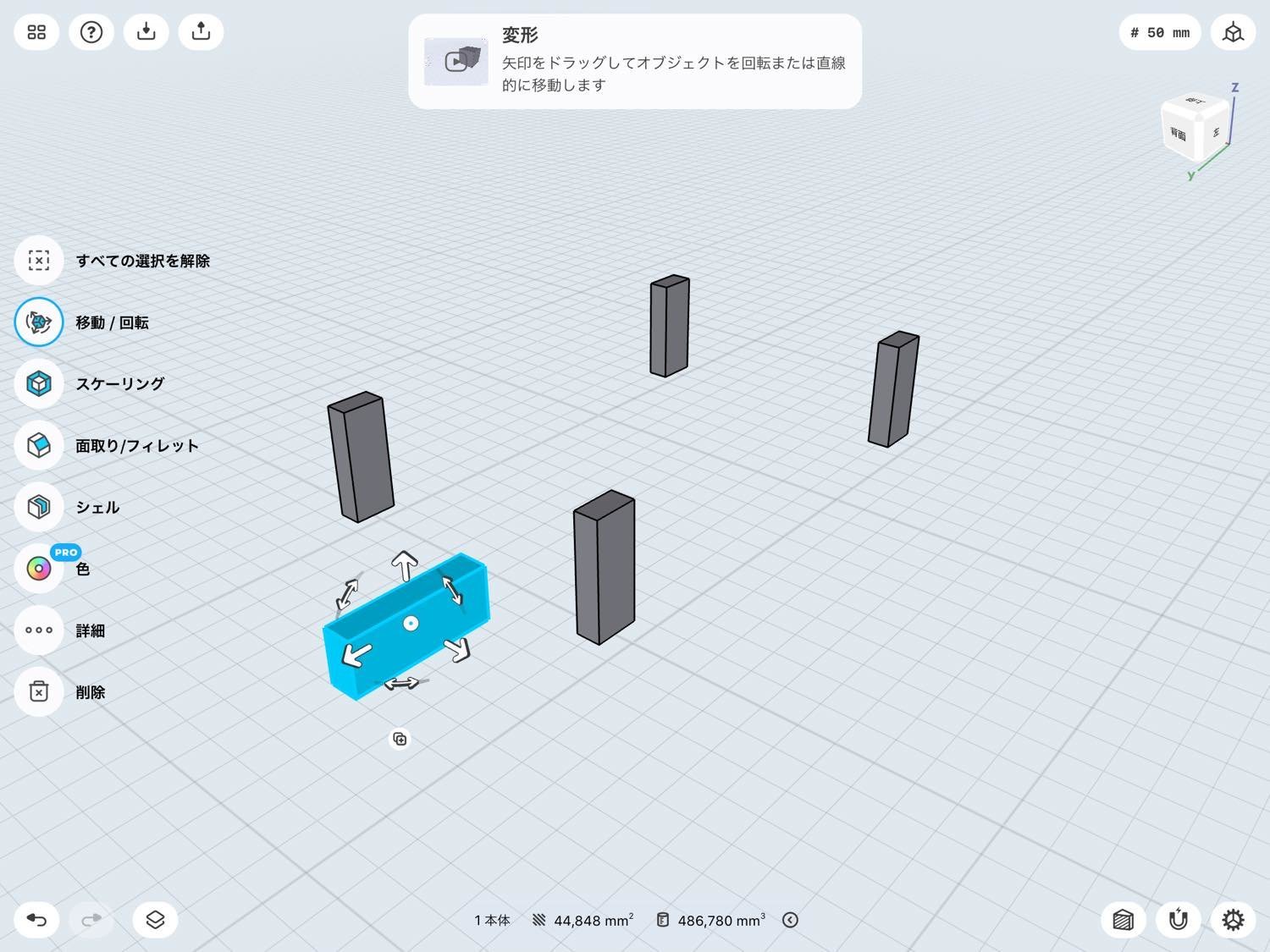
Task: Open the 50 mm grid size setting
Action: point(1160,33)
